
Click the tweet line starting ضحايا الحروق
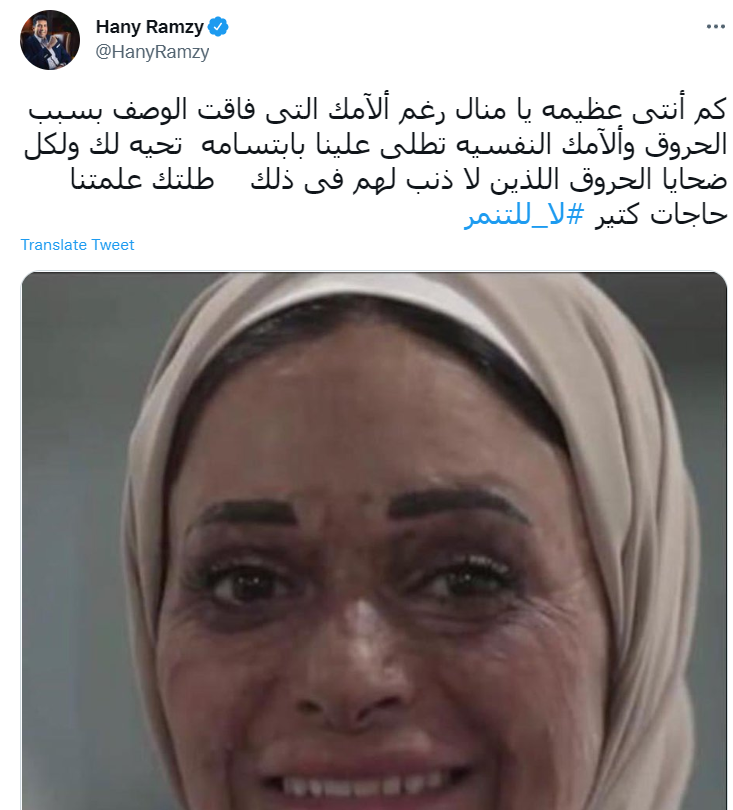399,180
